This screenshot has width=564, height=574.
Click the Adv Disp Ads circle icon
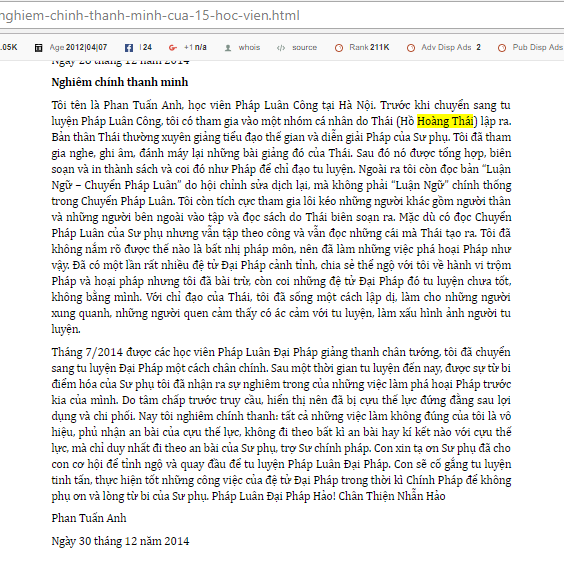411,48
